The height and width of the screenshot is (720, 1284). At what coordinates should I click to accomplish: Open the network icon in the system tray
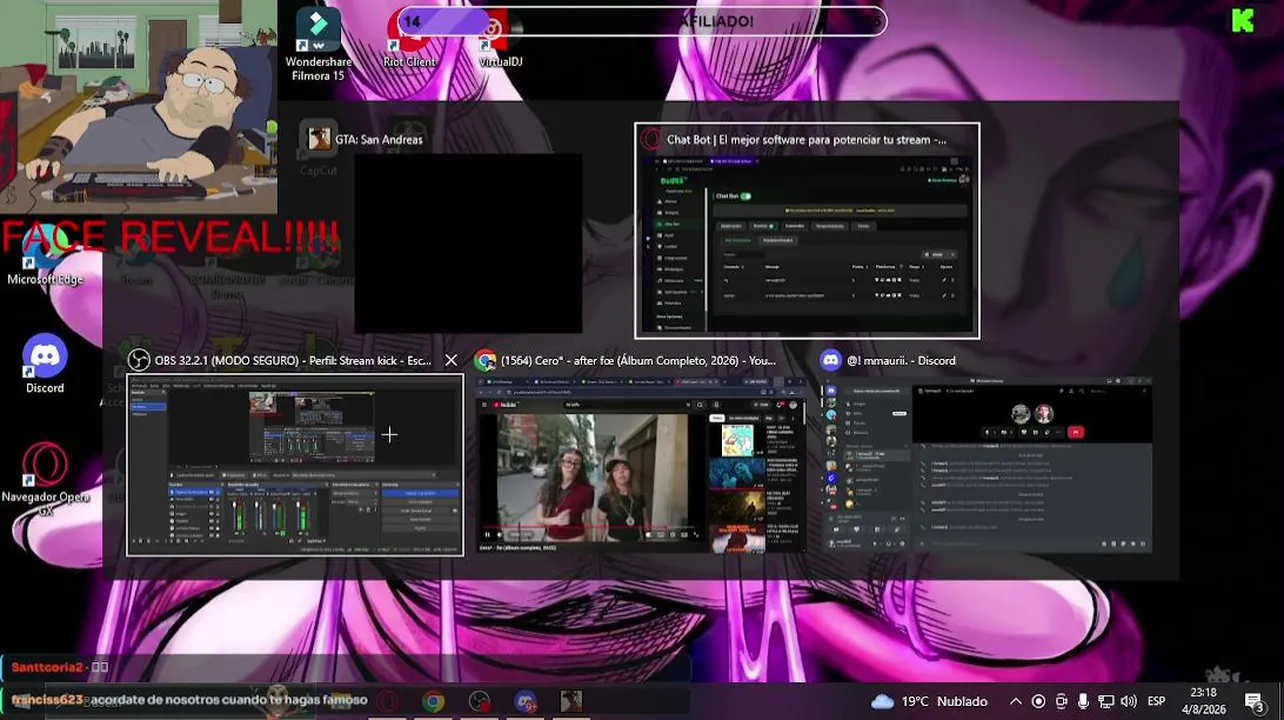click(1106, 701)
